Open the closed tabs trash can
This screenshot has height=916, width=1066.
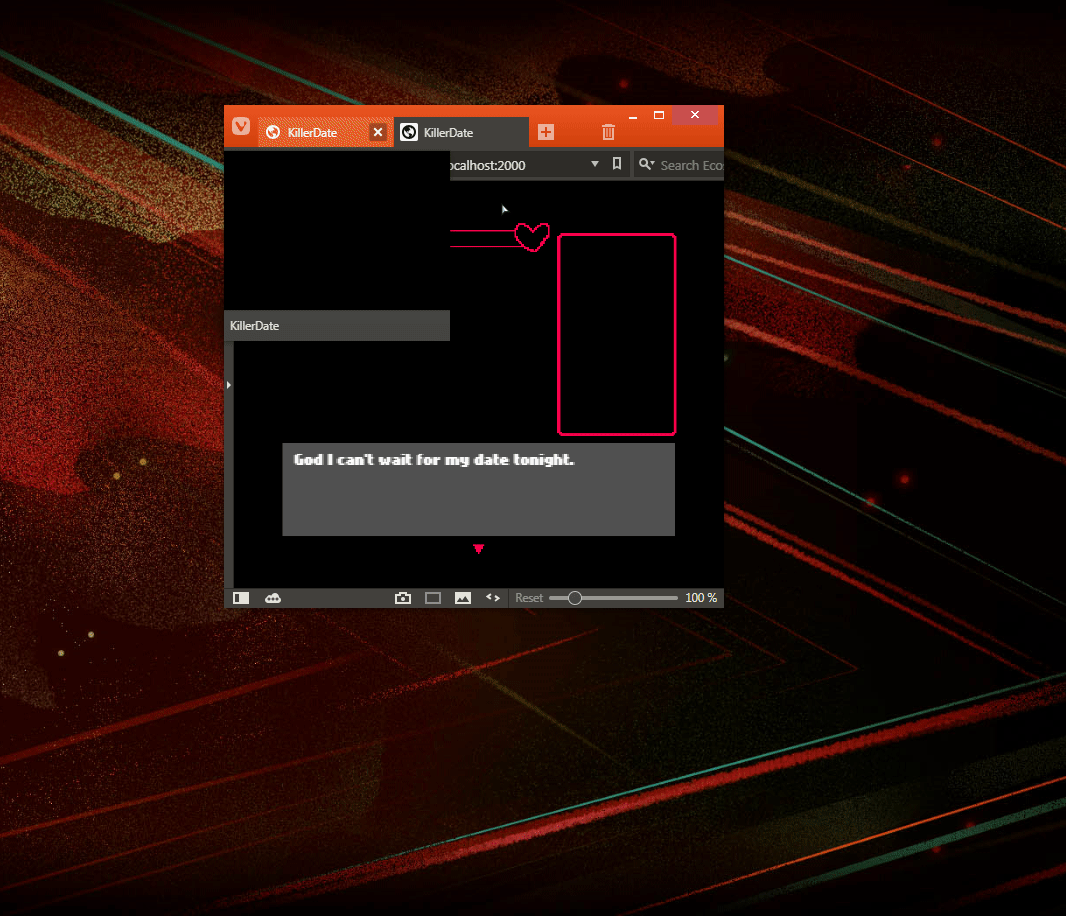pyautogui.click(x=608, y=132)
